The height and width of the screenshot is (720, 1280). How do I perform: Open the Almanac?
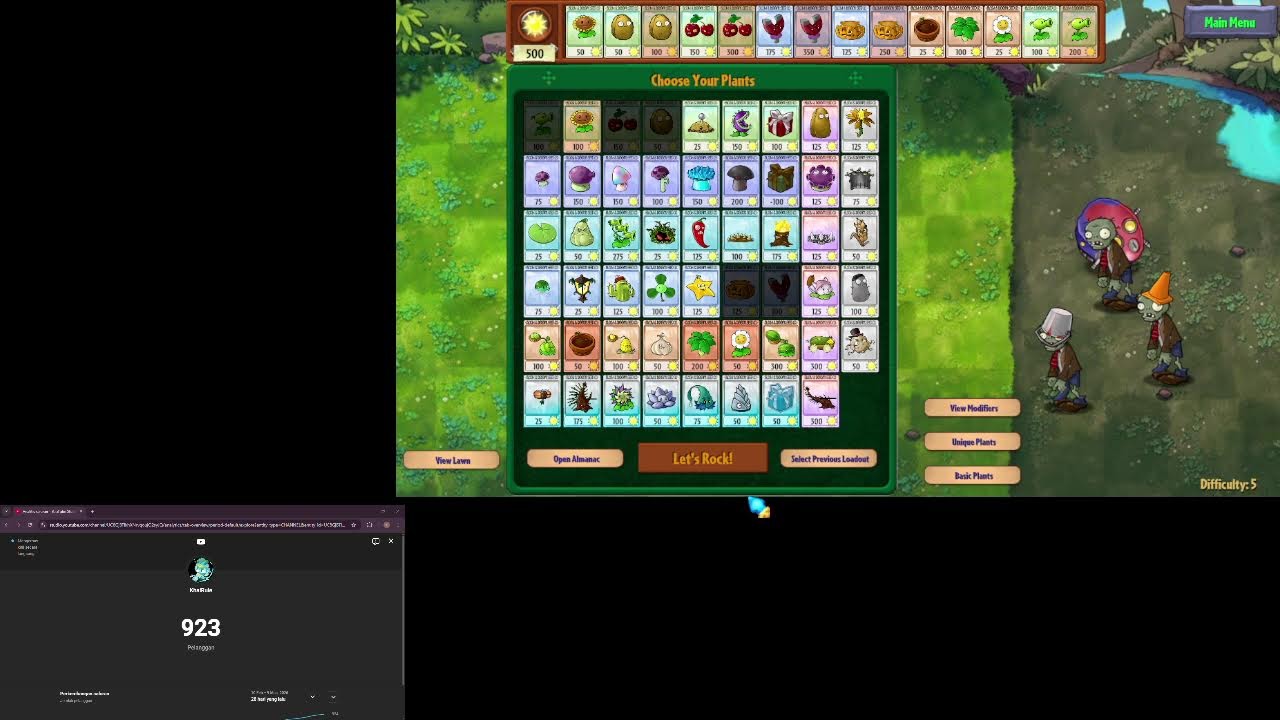pyautogui.click(x=576, y=459)
